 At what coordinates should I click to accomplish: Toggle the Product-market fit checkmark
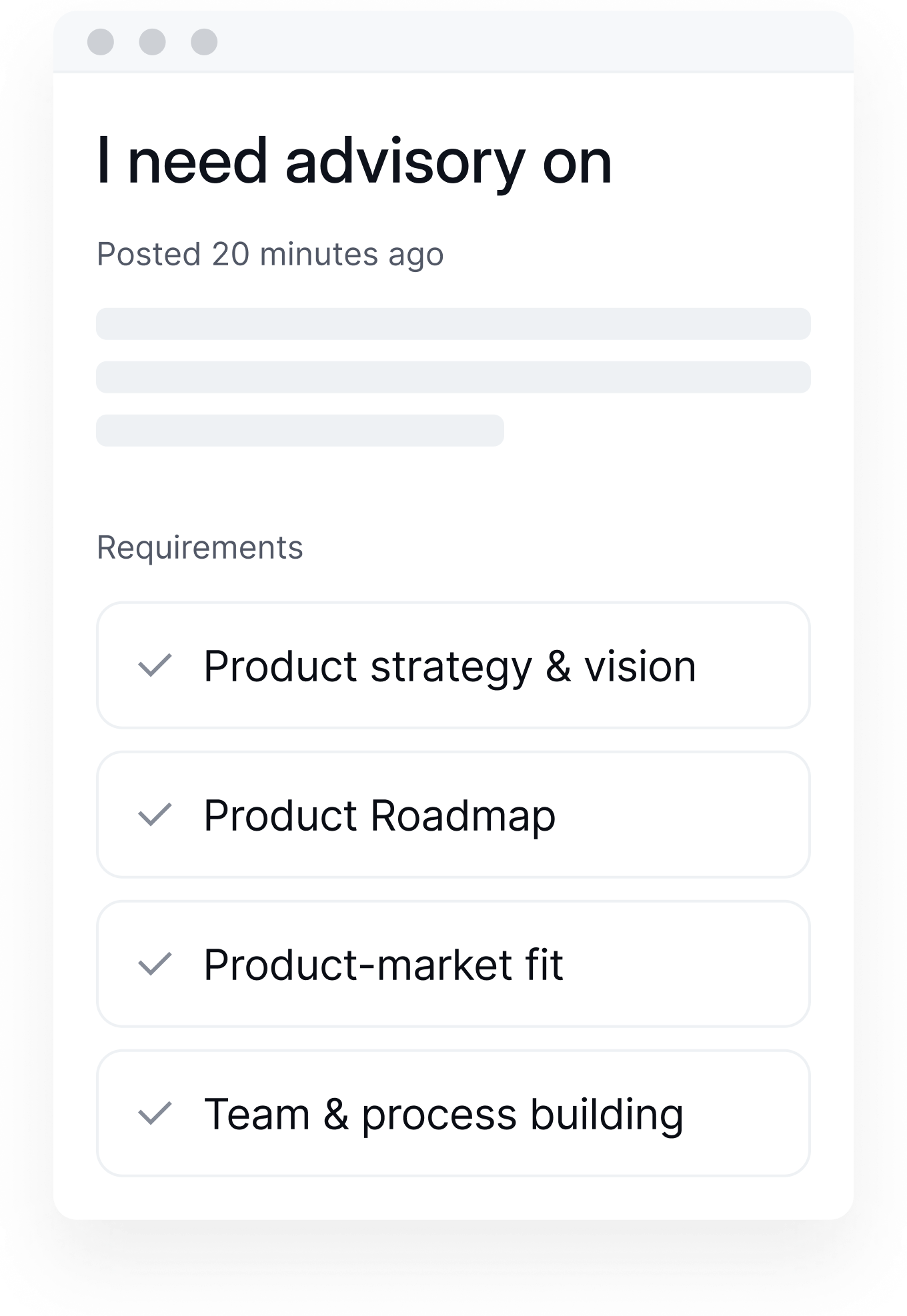click(155, 965)
